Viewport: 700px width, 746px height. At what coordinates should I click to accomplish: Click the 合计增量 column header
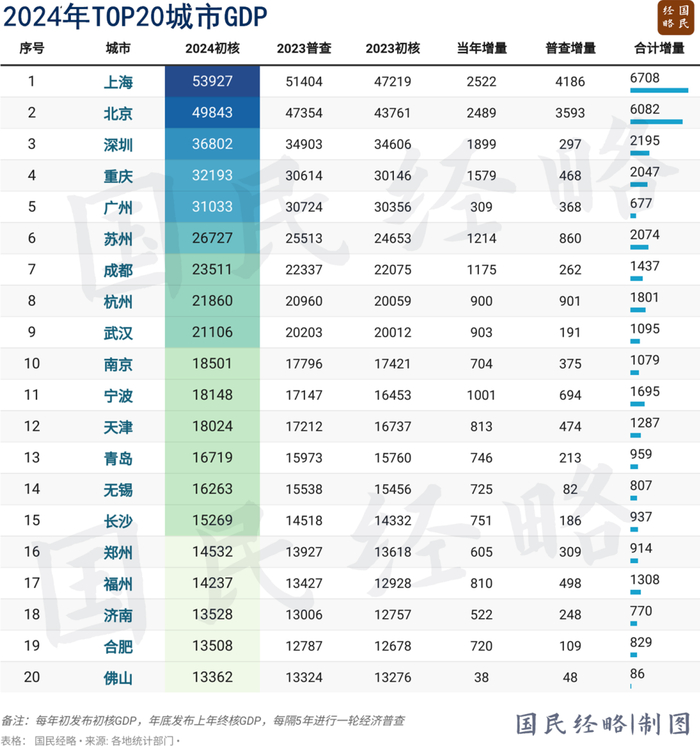659,49
